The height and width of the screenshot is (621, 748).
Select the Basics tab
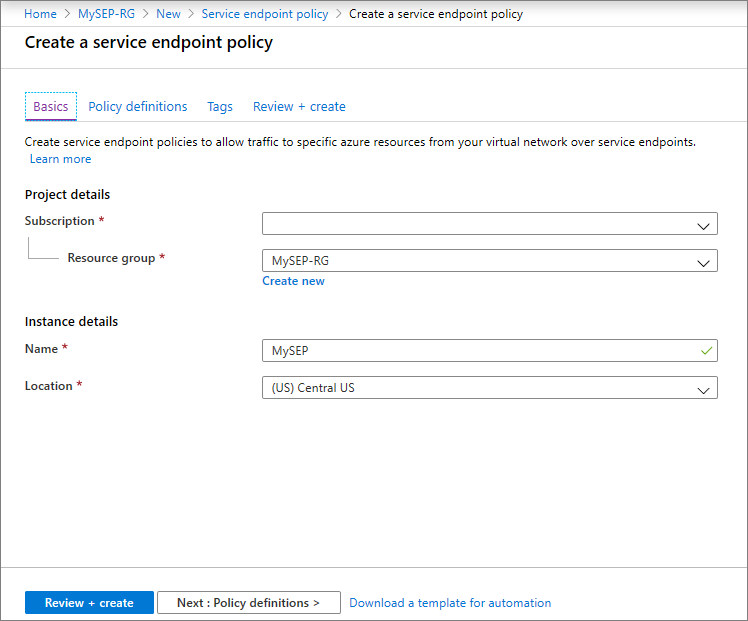(51, 107)
